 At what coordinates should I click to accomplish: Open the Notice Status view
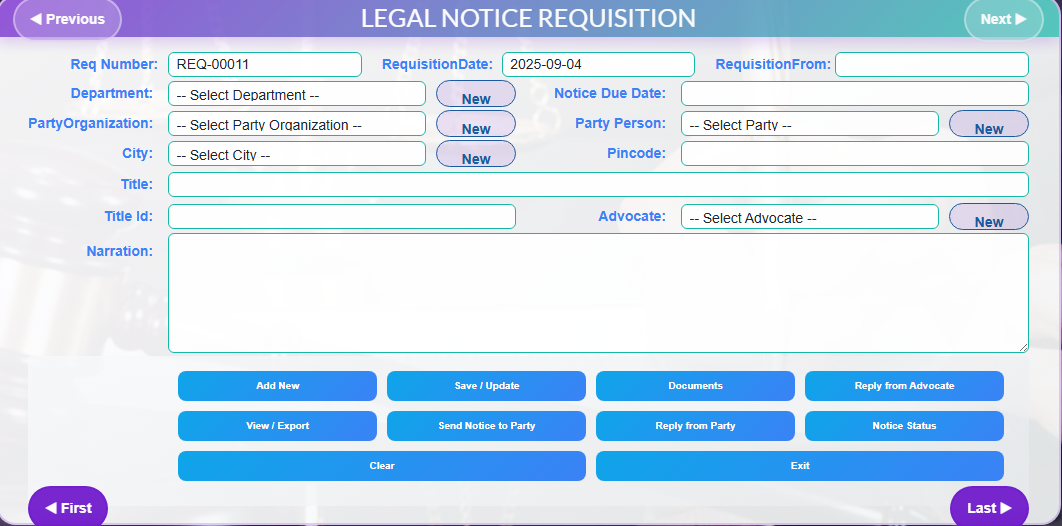(x=904, y=426)
